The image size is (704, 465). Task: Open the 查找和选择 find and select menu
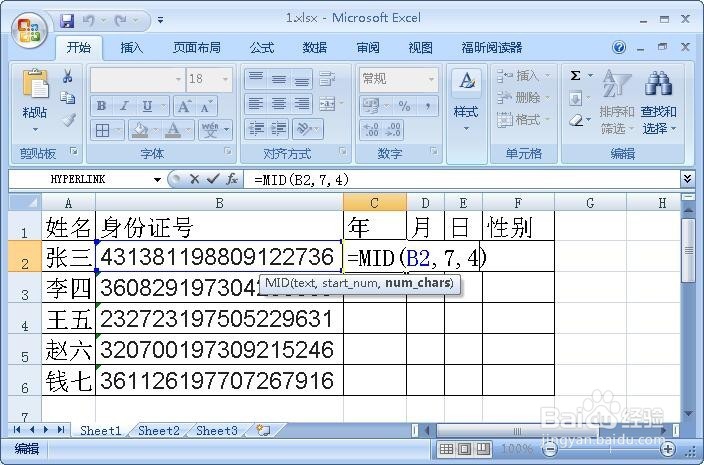point(658,101)
